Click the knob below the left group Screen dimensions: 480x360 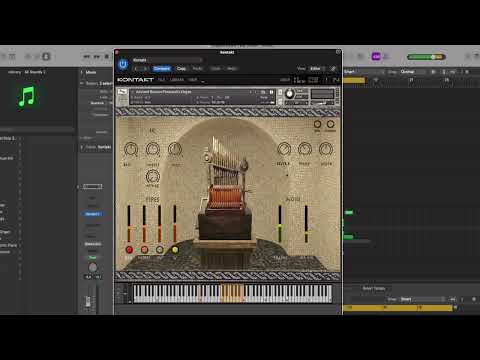[x=153, y=176]
